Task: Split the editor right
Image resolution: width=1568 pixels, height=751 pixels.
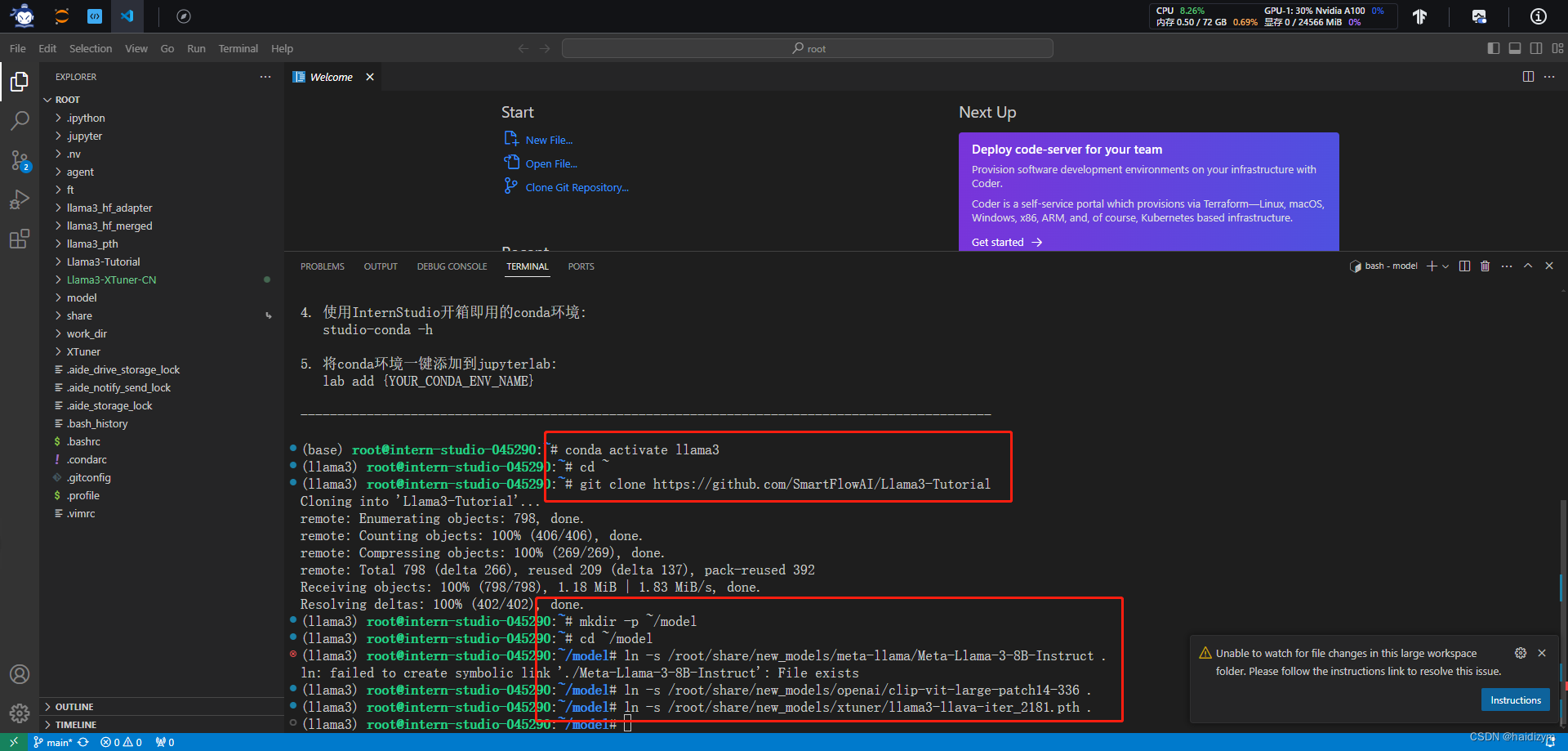Action: click(1528, 76)
